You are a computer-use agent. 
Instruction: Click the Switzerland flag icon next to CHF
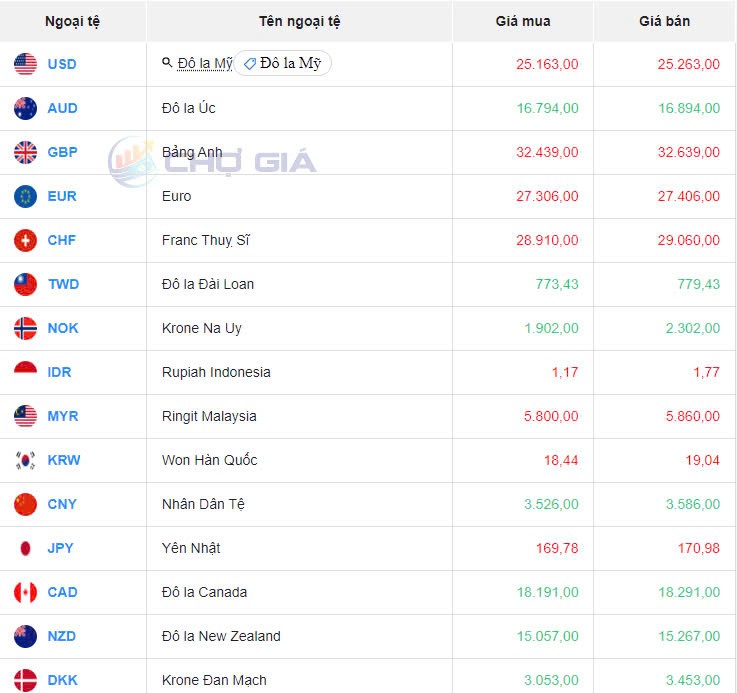25,240
